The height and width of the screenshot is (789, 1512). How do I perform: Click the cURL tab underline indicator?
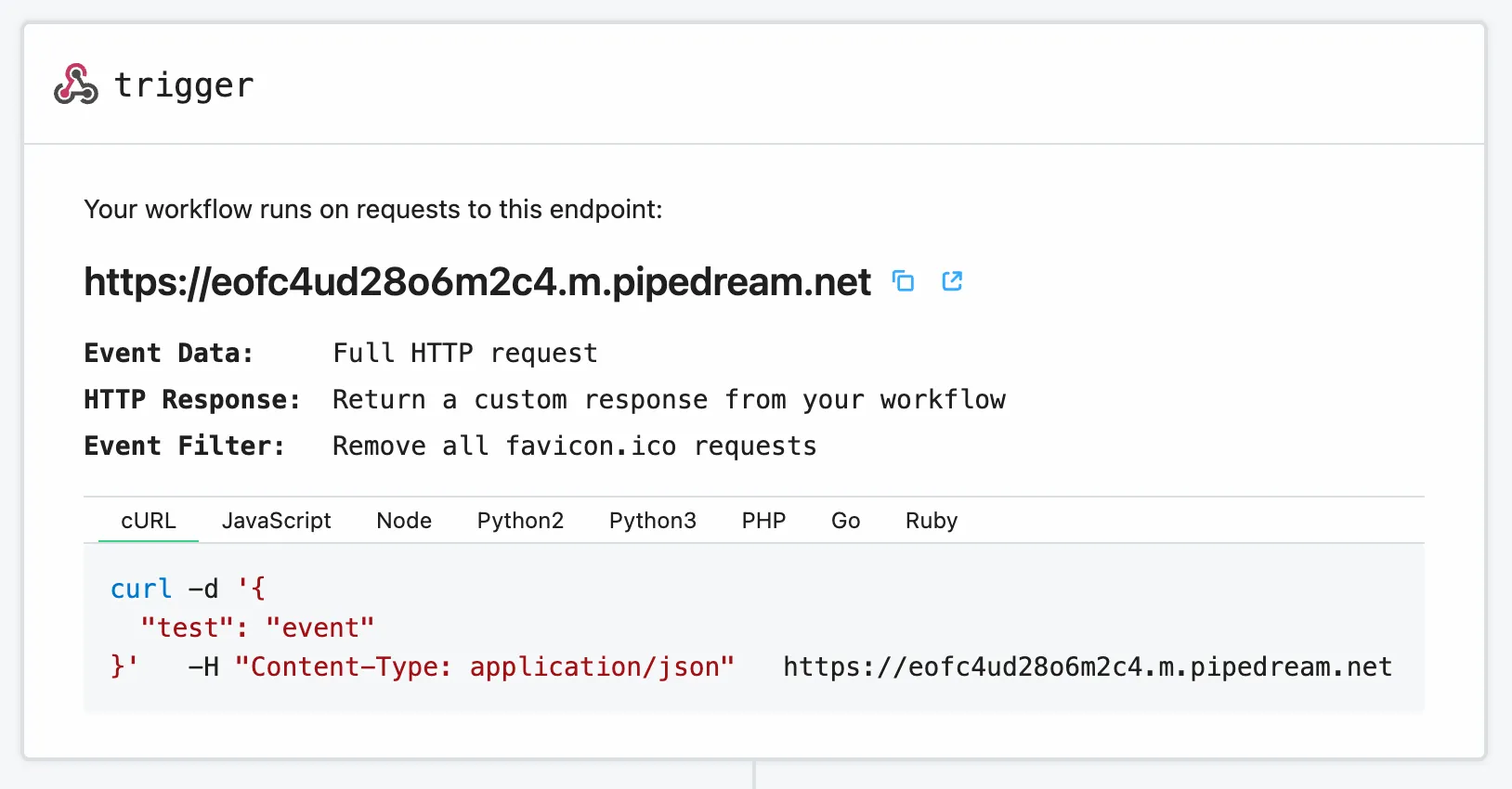click(x=148, y=540)
